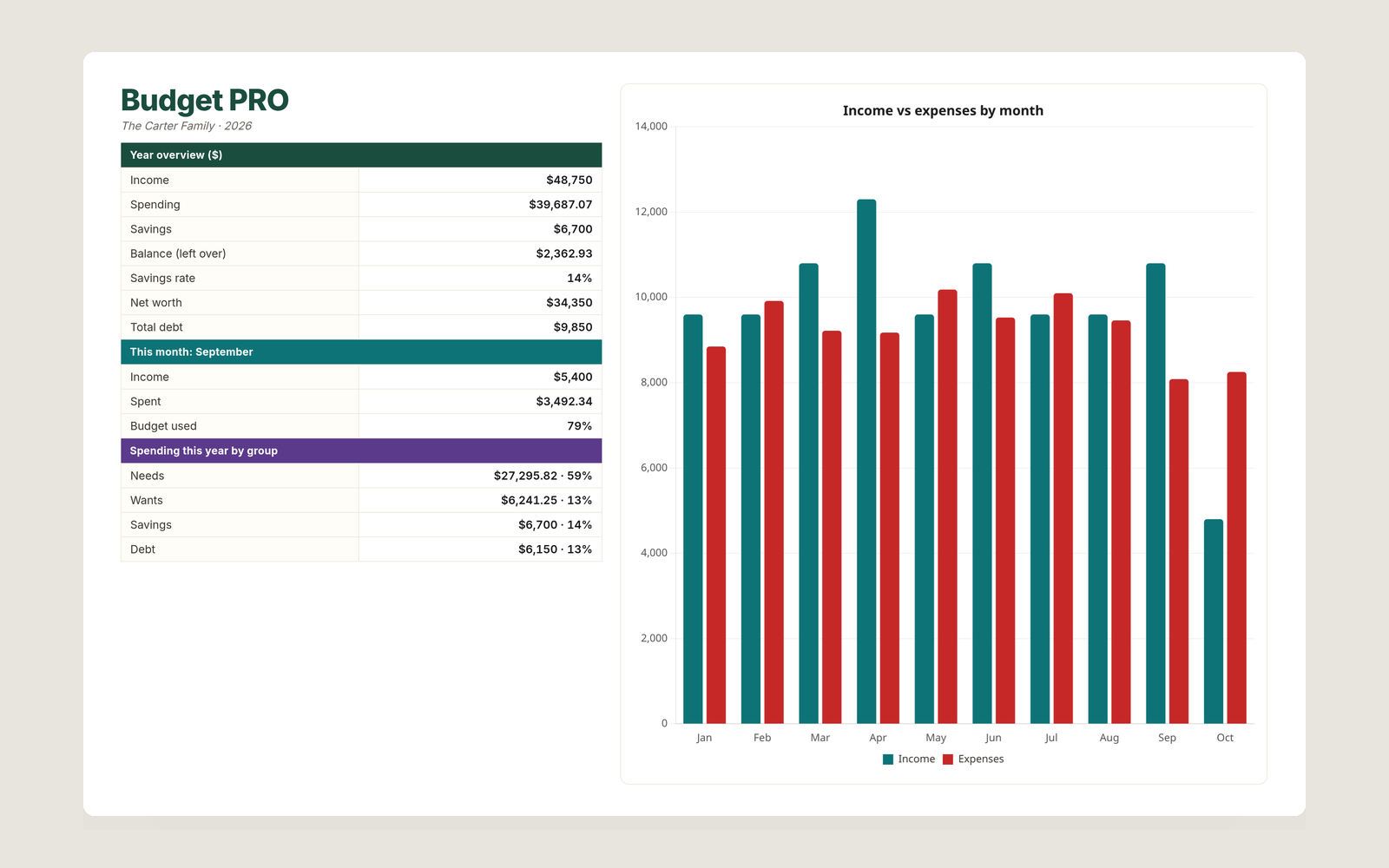Click the Spending value $39,687.07
This screenshot has width=1389, height=868.
561,205
